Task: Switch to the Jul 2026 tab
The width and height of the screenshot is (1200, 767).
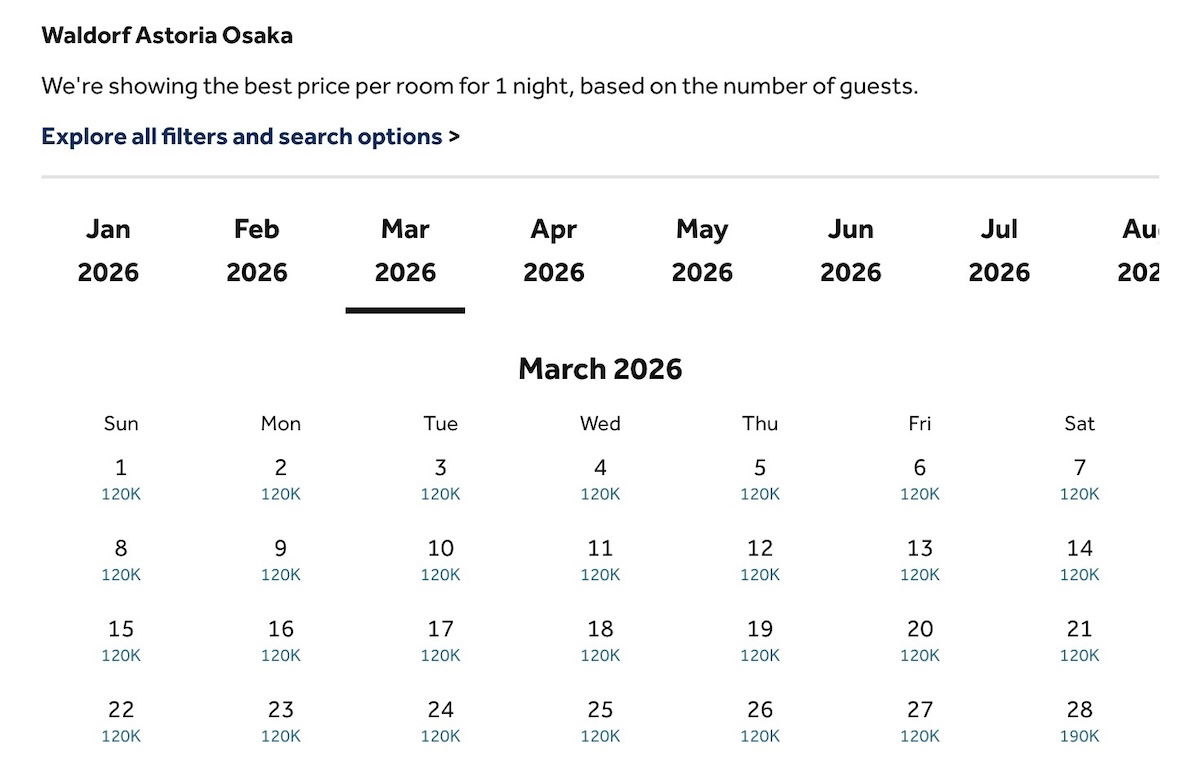Action: [x=999, y=251]
